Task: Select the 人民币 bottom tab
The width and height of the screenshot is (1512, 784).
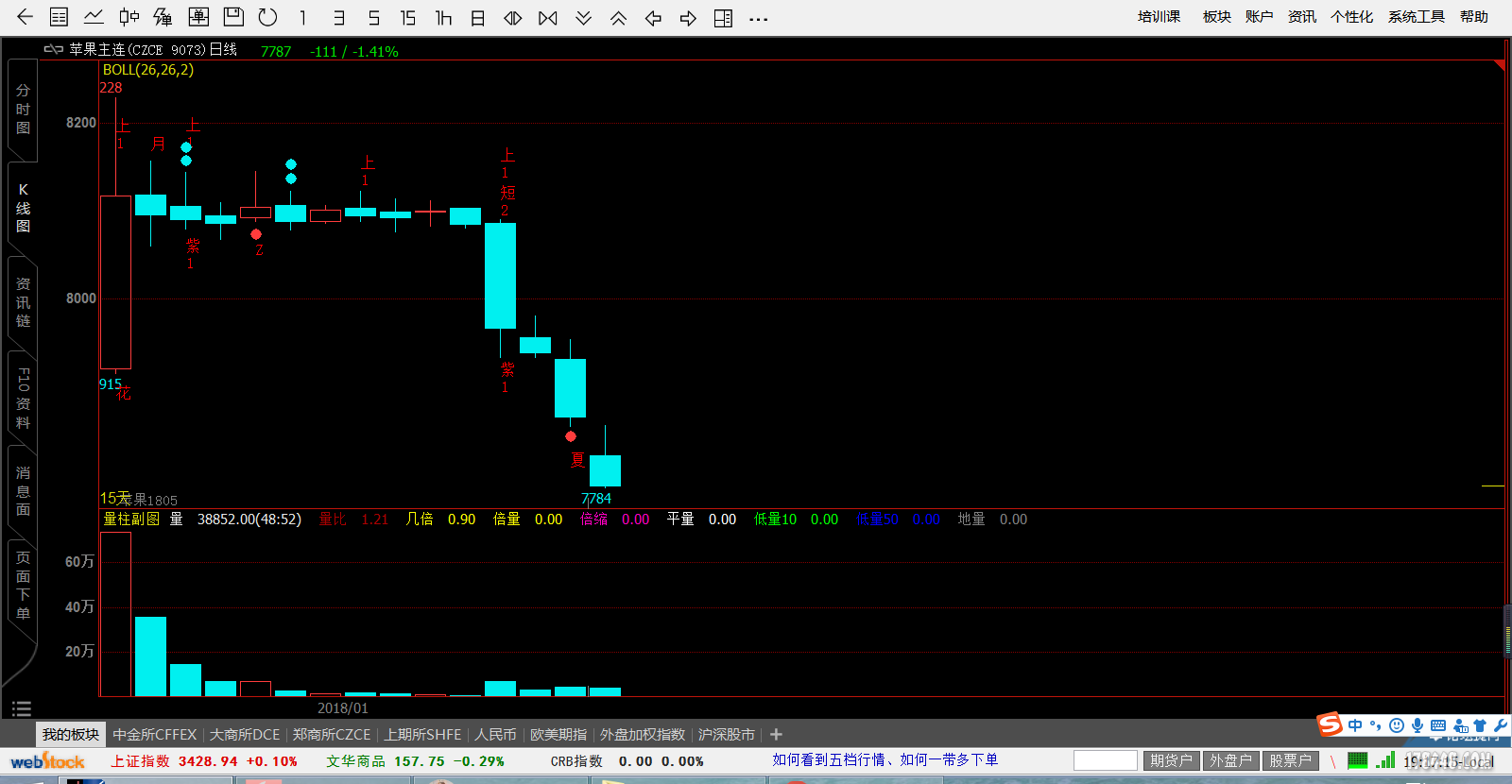Action: [x=495, y=734]
